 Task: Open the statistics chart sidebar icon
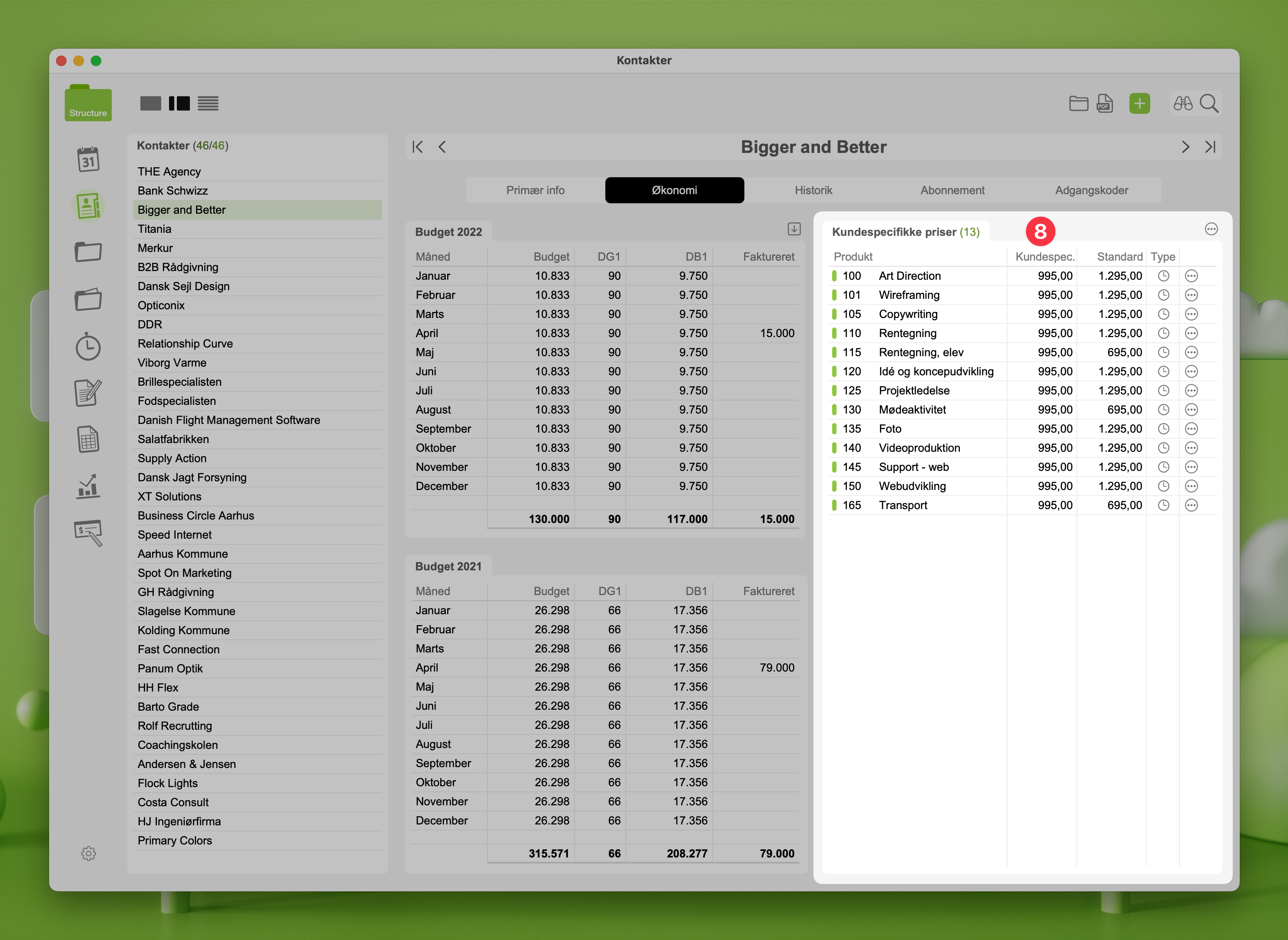88,487
